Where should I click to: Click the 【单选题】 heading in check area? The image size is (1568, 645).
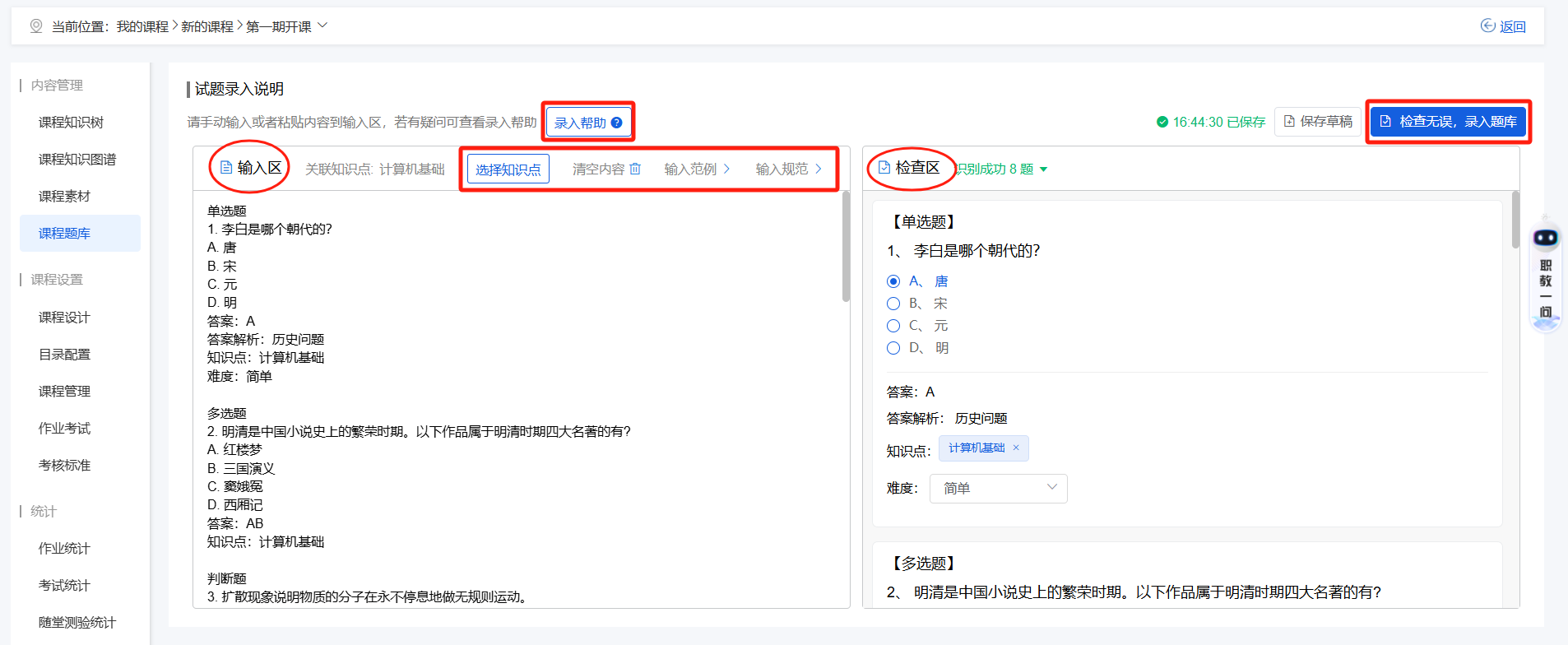923,222
